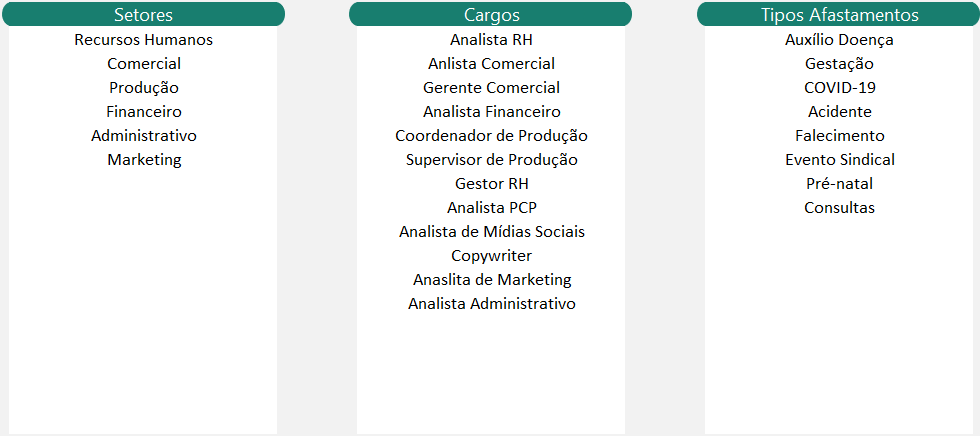
Task: Select the Recursos Humanos sector entry
Action: click(x=143, y=40)
